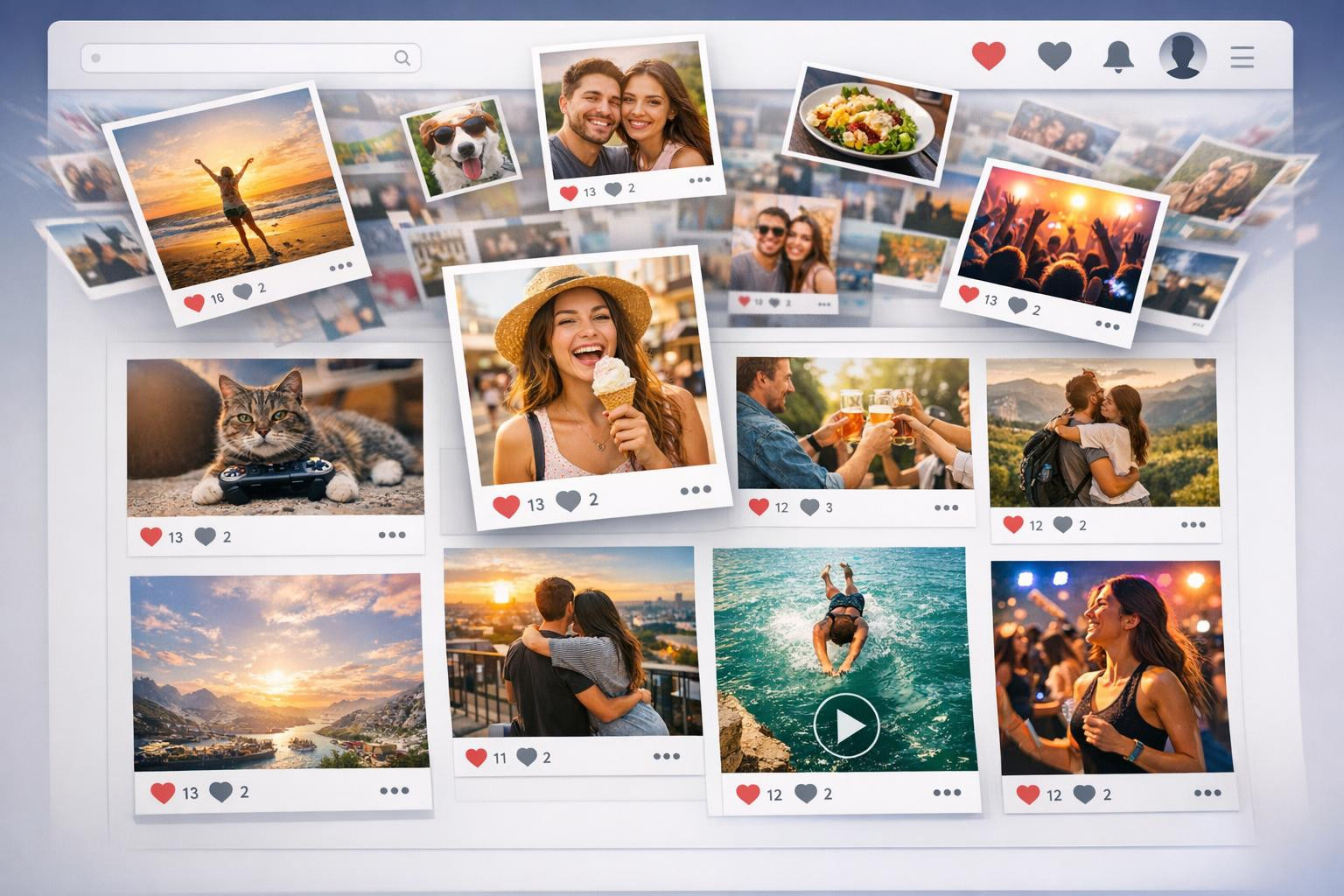Viewport: 1344px width, 896px height.
Task: Like the cat with game controller photo
Action: coord(151,536)
